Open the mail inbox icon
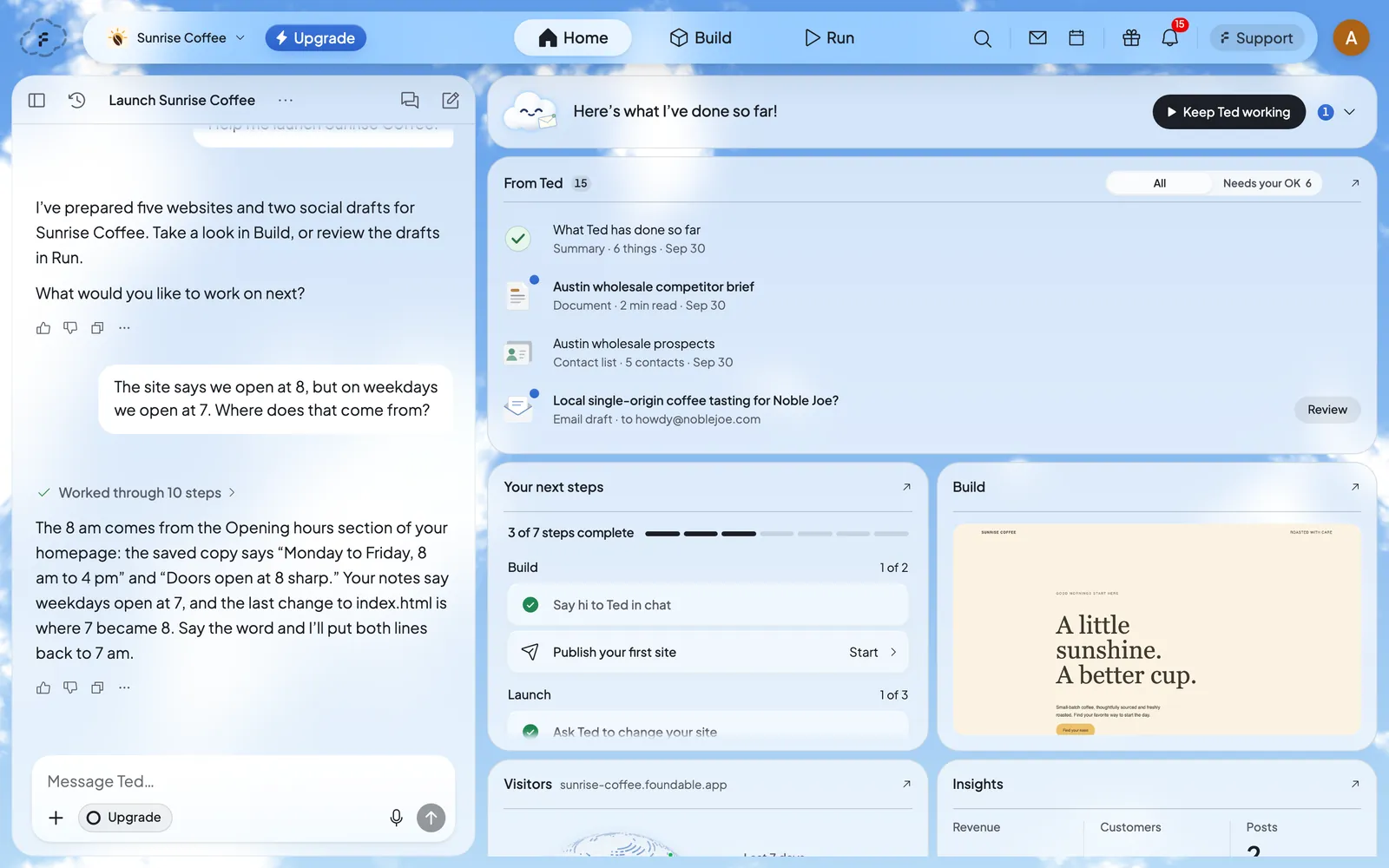This screenshot has width=1389, height=868. click(x=1037, y=37)
